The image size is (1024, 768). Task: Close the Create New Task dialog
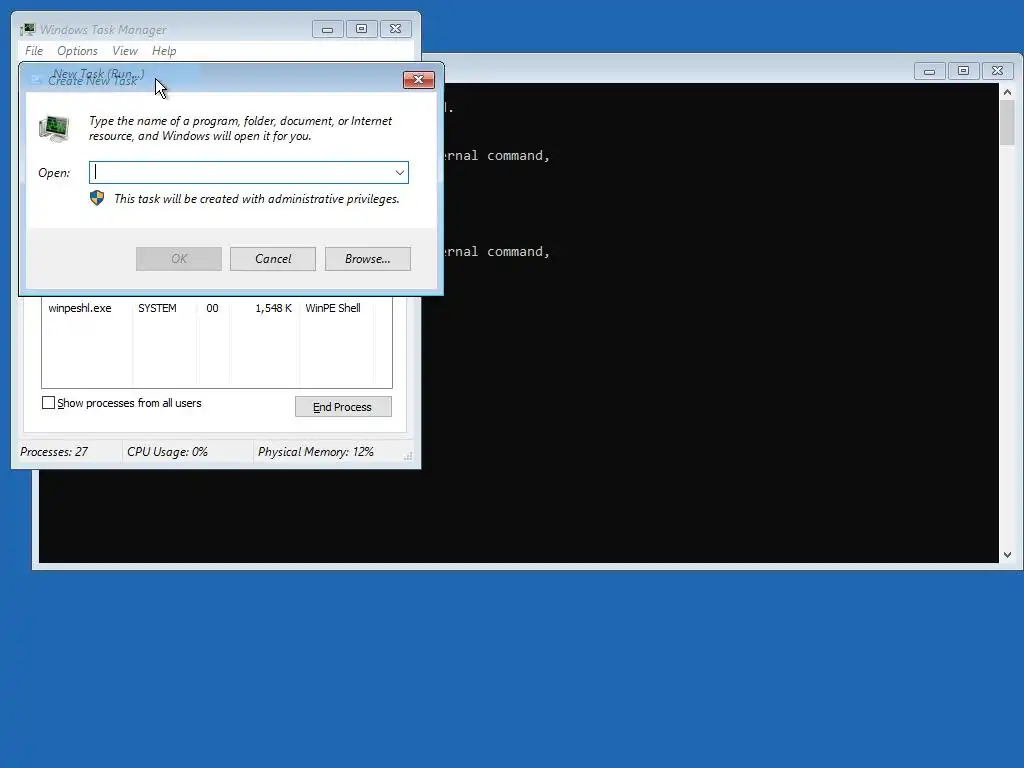click(419, 80)
